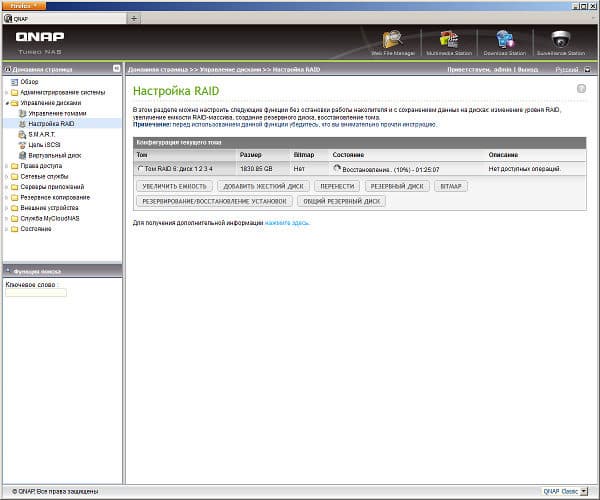The image size is (600, 500).
Task: Open QNAP Classic theme dropdown
Action: 584,491
